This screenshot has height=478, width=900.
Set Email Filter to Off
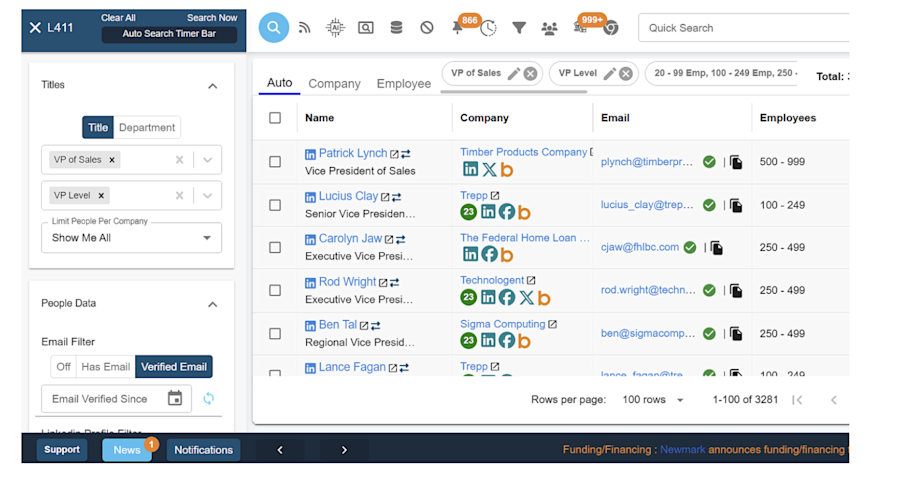[x=64, y=367]
